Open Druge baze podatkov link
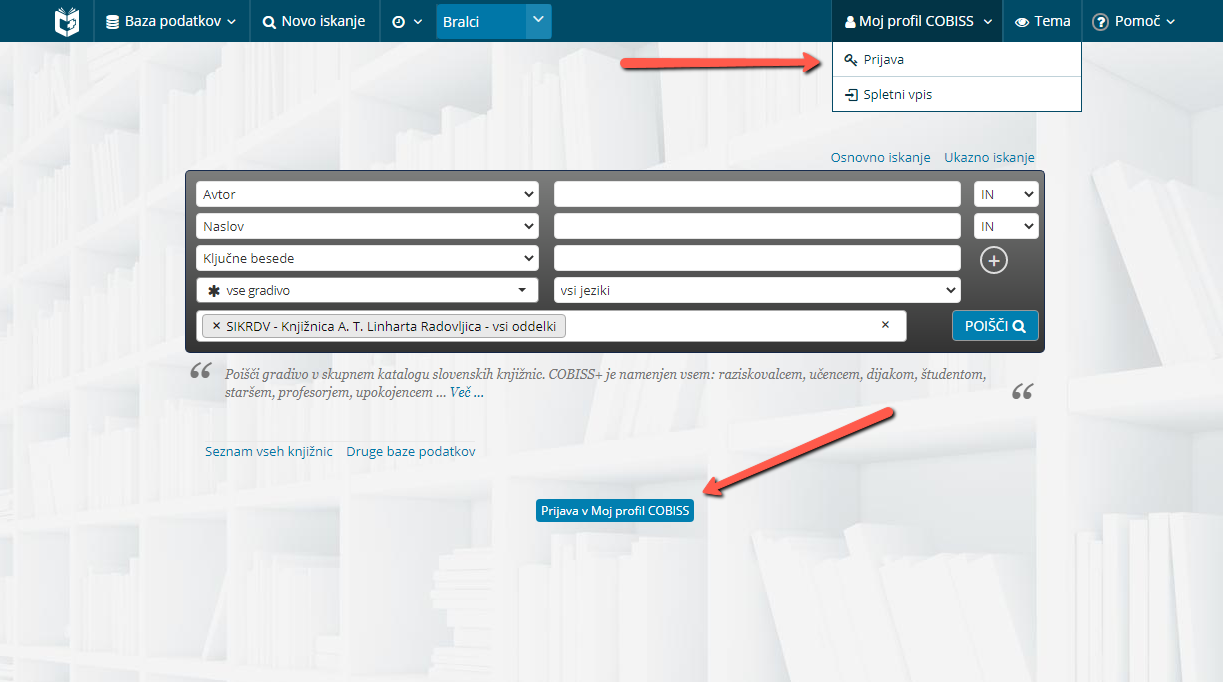 tap(410, 451)
